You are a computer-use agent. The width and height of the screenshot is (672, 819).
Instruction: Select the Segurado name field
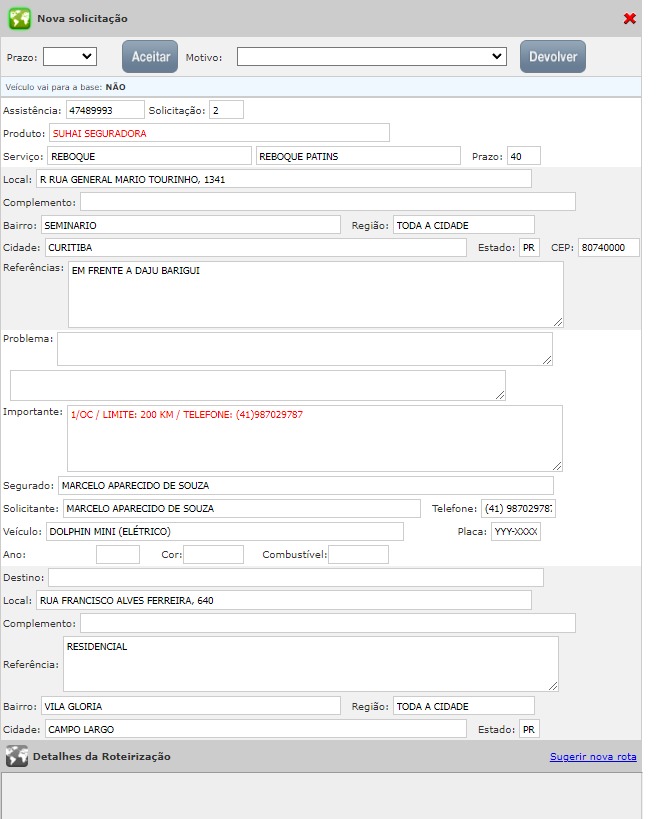[305, 486]
